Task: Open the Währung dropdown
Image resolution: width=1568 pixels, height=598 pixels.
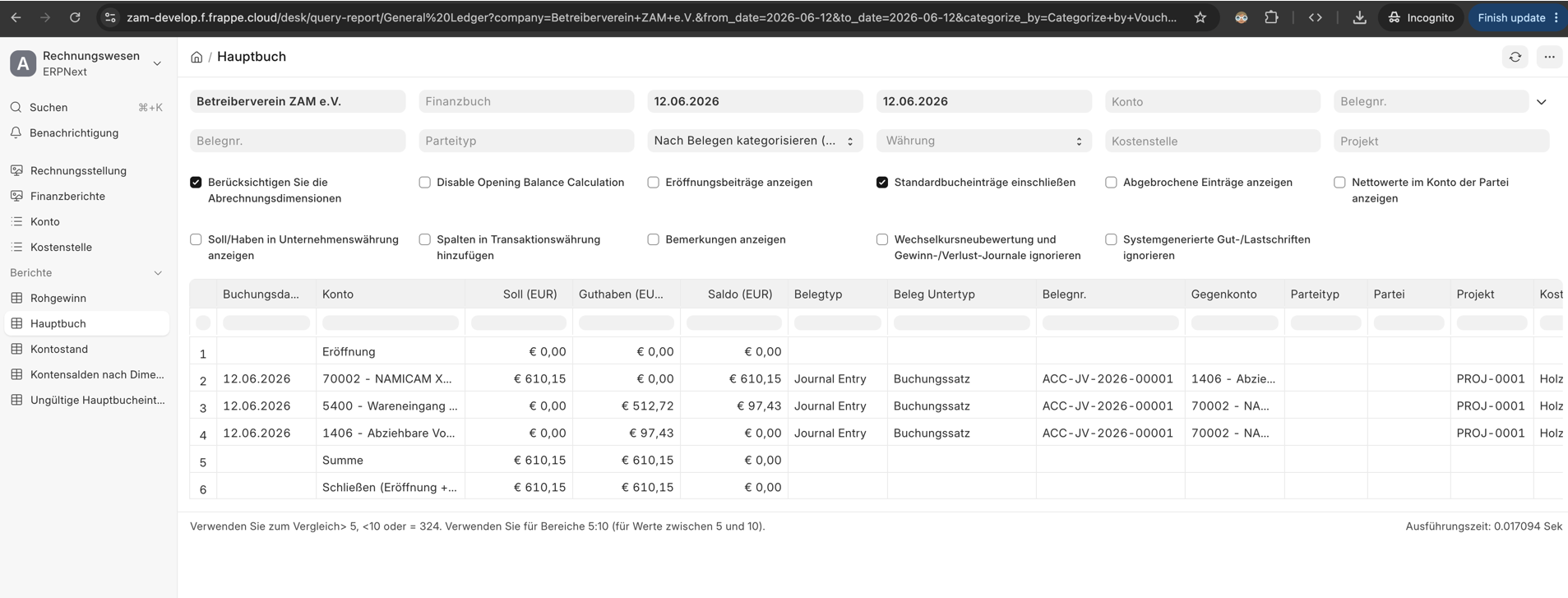Action: coord(984,141)
